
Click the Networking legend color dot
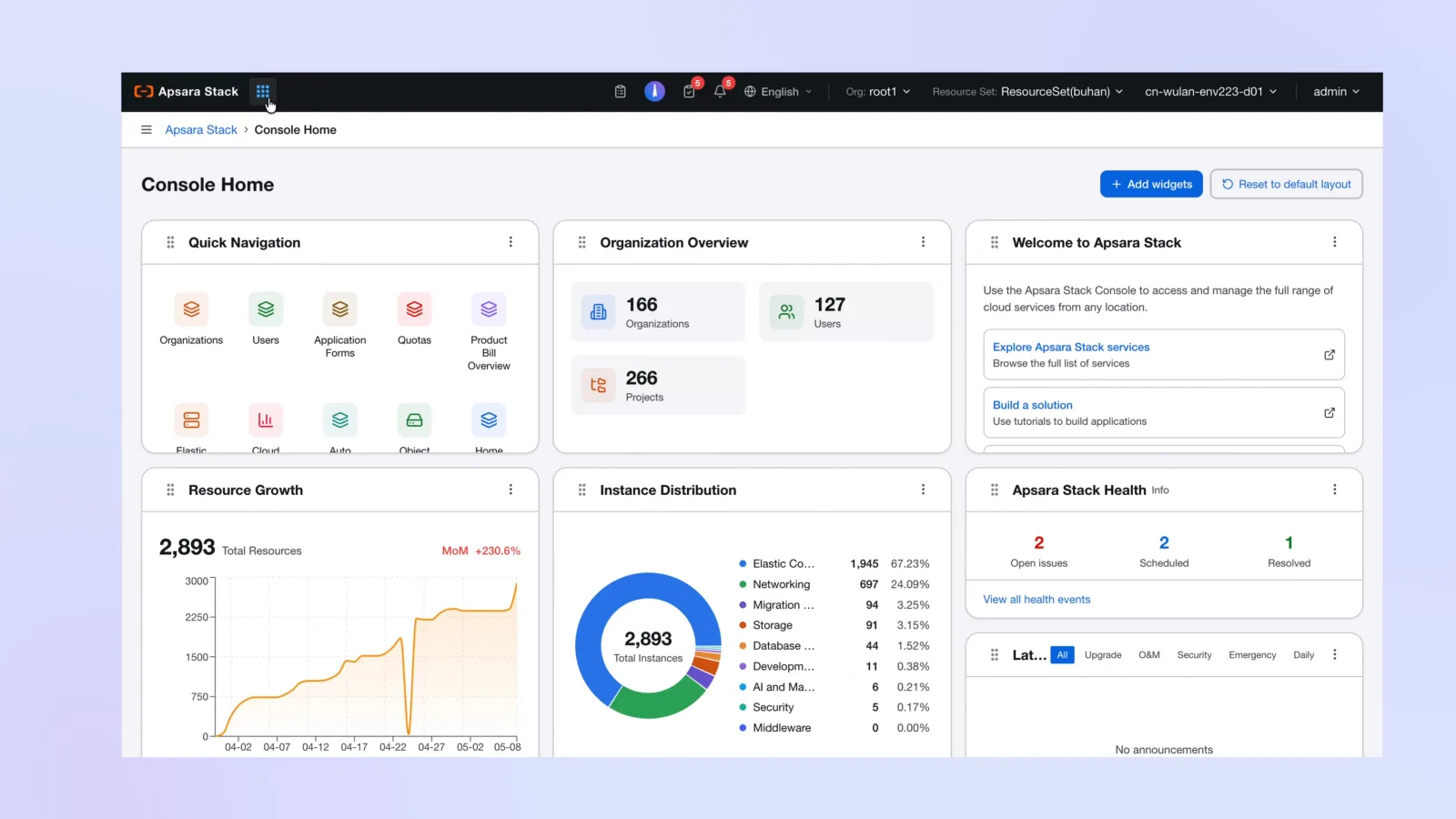[743, 584]
